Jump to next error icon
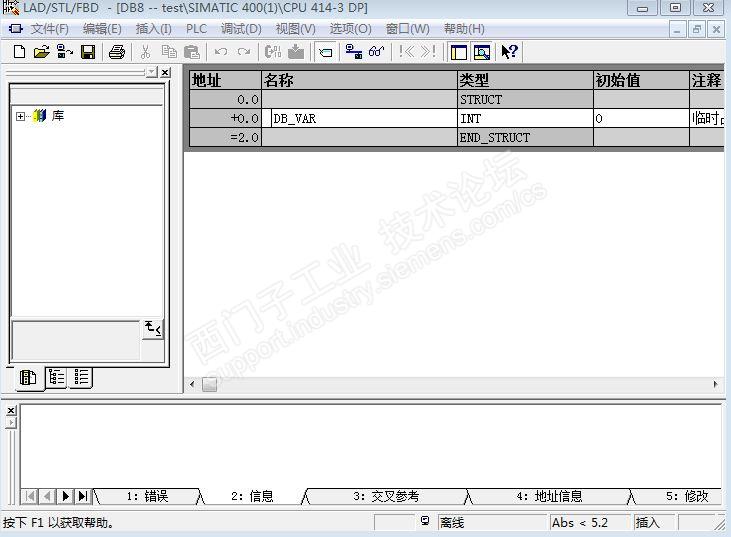731x537 pixels. click(428, 52)
